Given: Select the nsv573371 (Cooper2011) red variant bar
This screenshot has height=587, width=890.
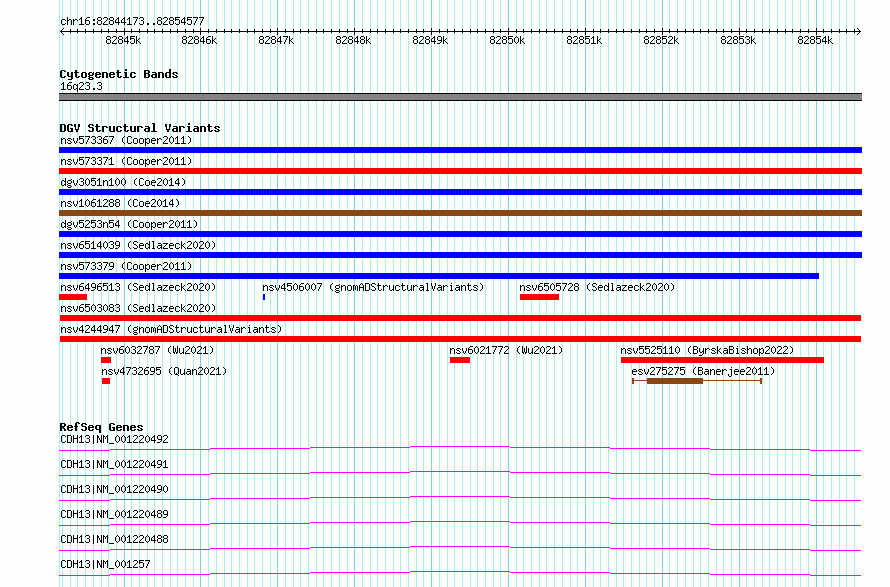Looking at the screenshot, I should point(460,171).
